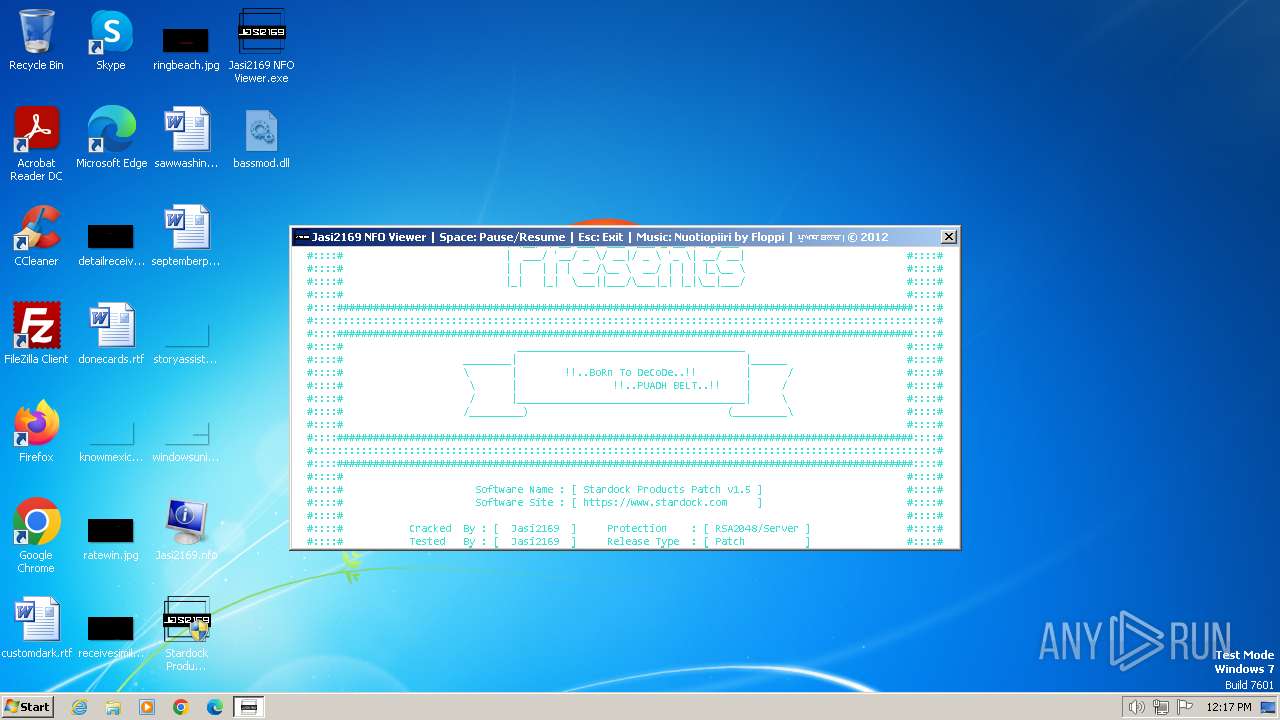Select the septemberp... Word document
Screen dimensions: 1280x720
[x=186, y=236]
